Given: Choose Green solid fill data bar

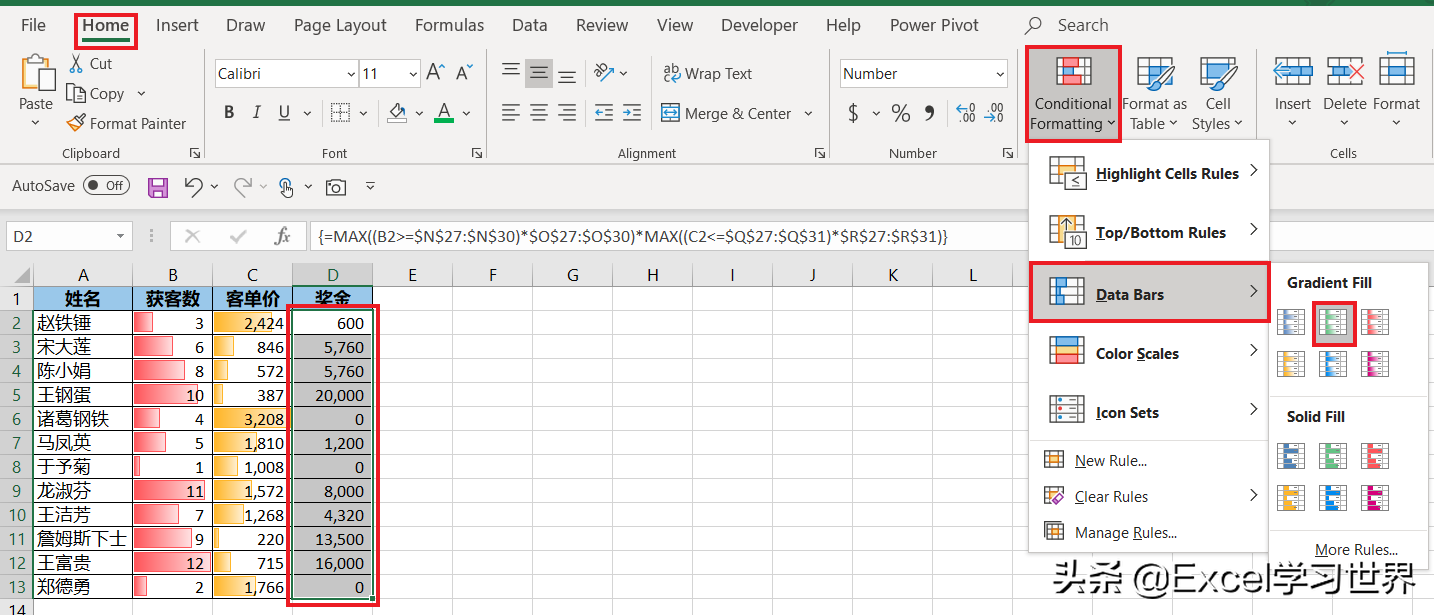Looking at the screenshot, I should (x=1333, y=456).
